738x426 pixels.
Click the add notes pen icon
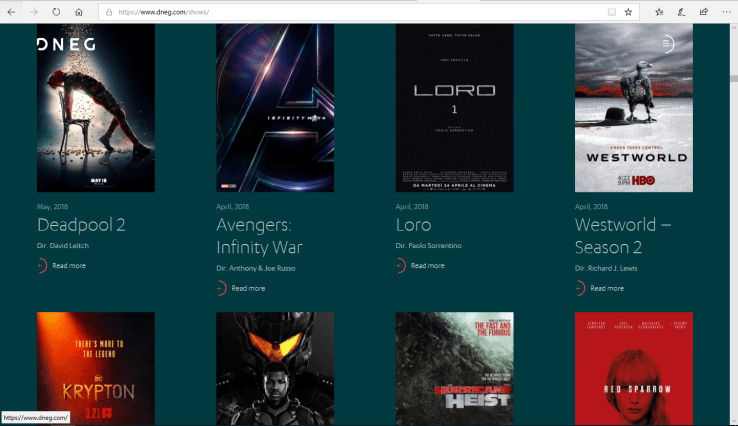coord(681,12)
